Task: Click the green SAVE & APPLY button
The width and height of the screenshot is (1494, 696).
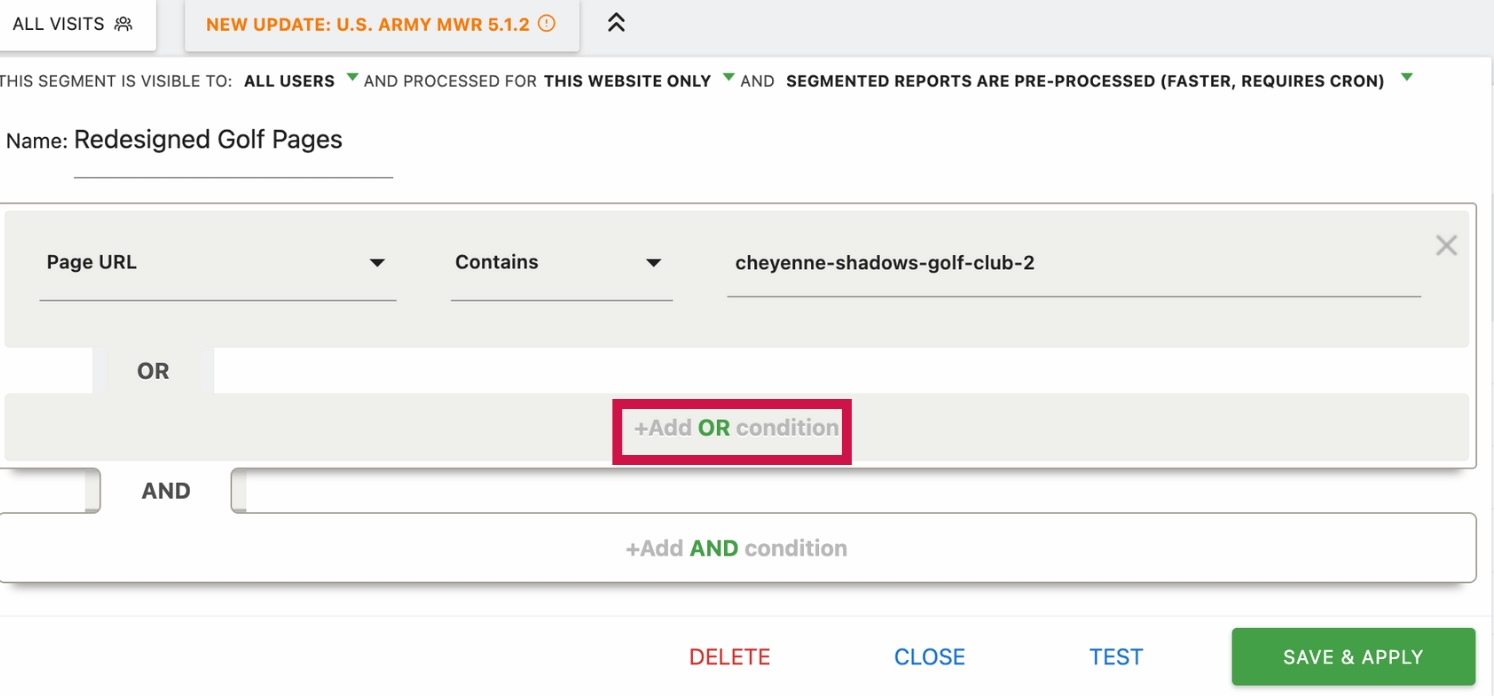Action: [1353, 657]
